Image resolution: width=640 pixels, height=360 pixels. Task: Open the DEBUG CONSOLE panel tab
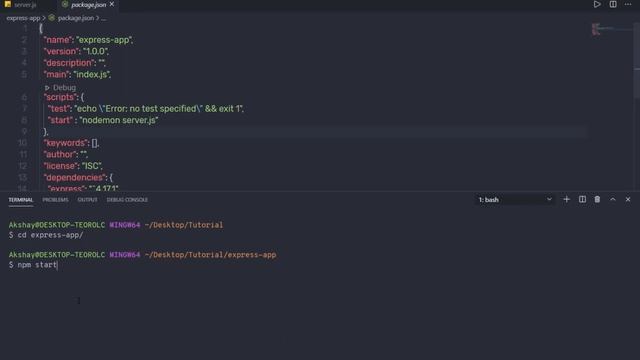coord(127,200)
